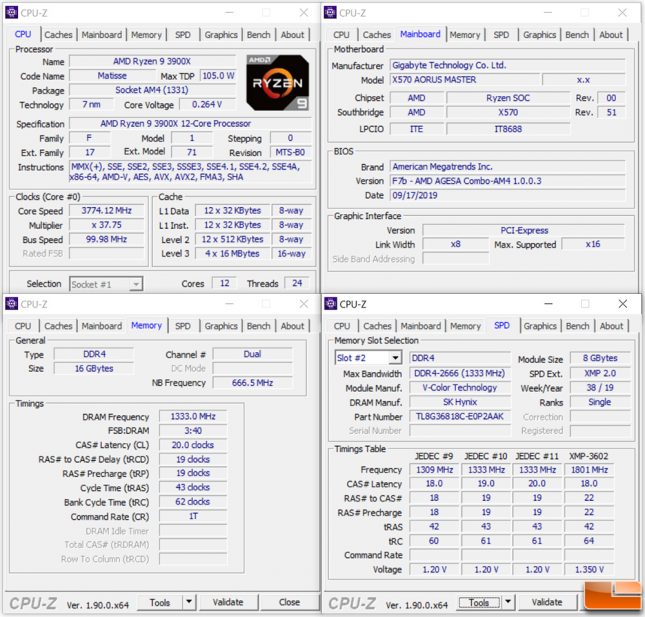The width and height of the screenshot is (645, 617).
Task: Click the AMD Ryzen 9 logo in the CPU window
Action: 278,83
